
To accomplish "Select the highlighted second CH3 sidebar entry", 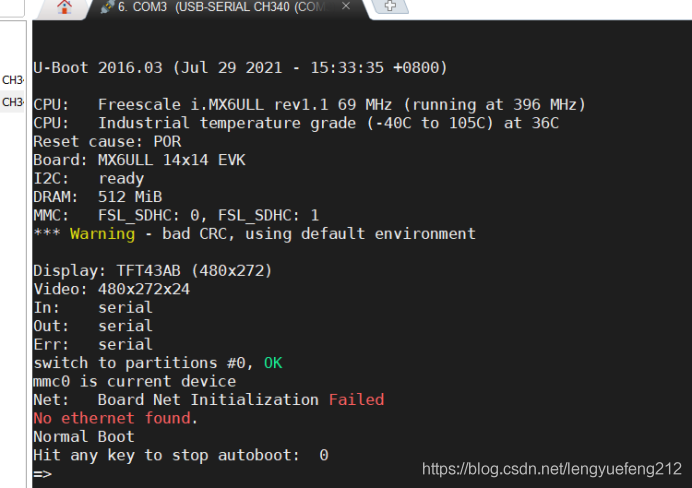I will click(13, 102).
